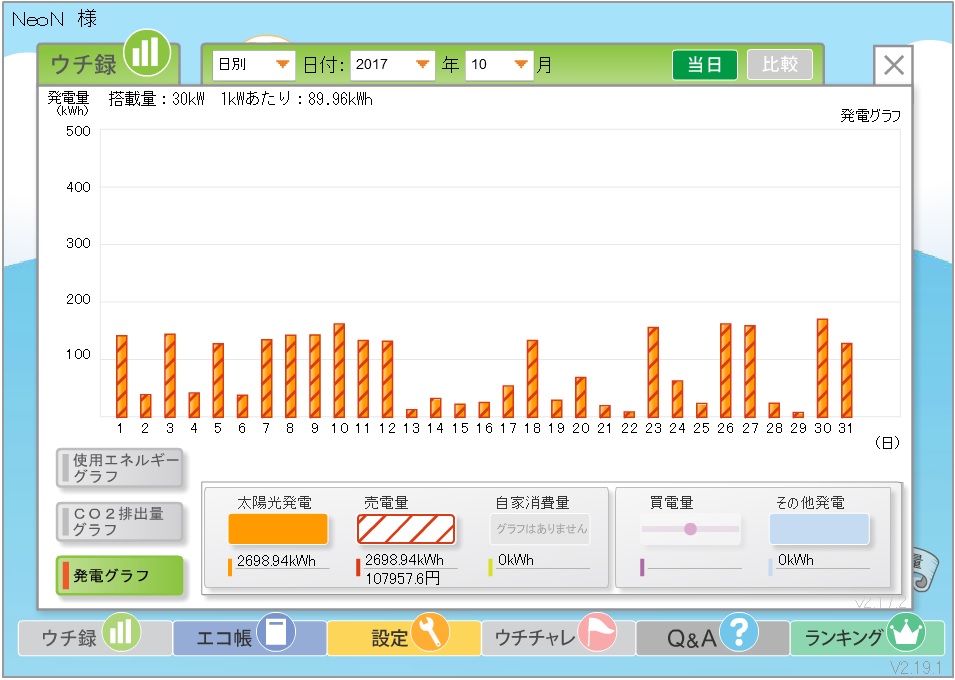This screenshot has width=955, height=680.
Task: Click the question mark icon on Q&A
Action: tap(739, 632)
